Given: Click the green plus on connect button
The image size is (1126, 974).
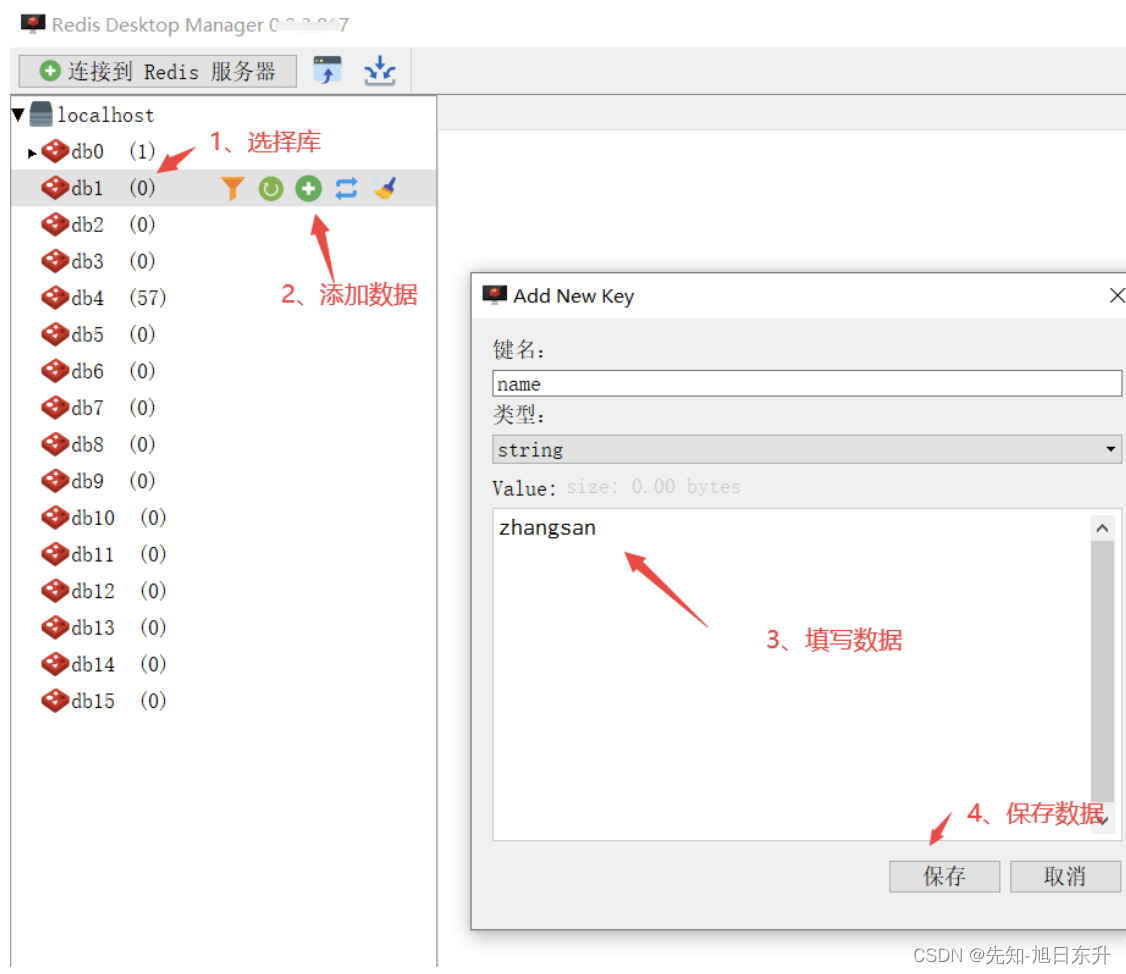Looking at the screenshot, I should coord(50,70).
